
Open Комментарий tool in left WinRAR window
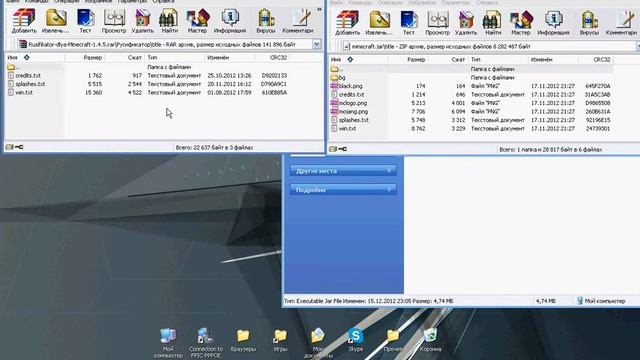pyautogui.click(x=298, y=20)
